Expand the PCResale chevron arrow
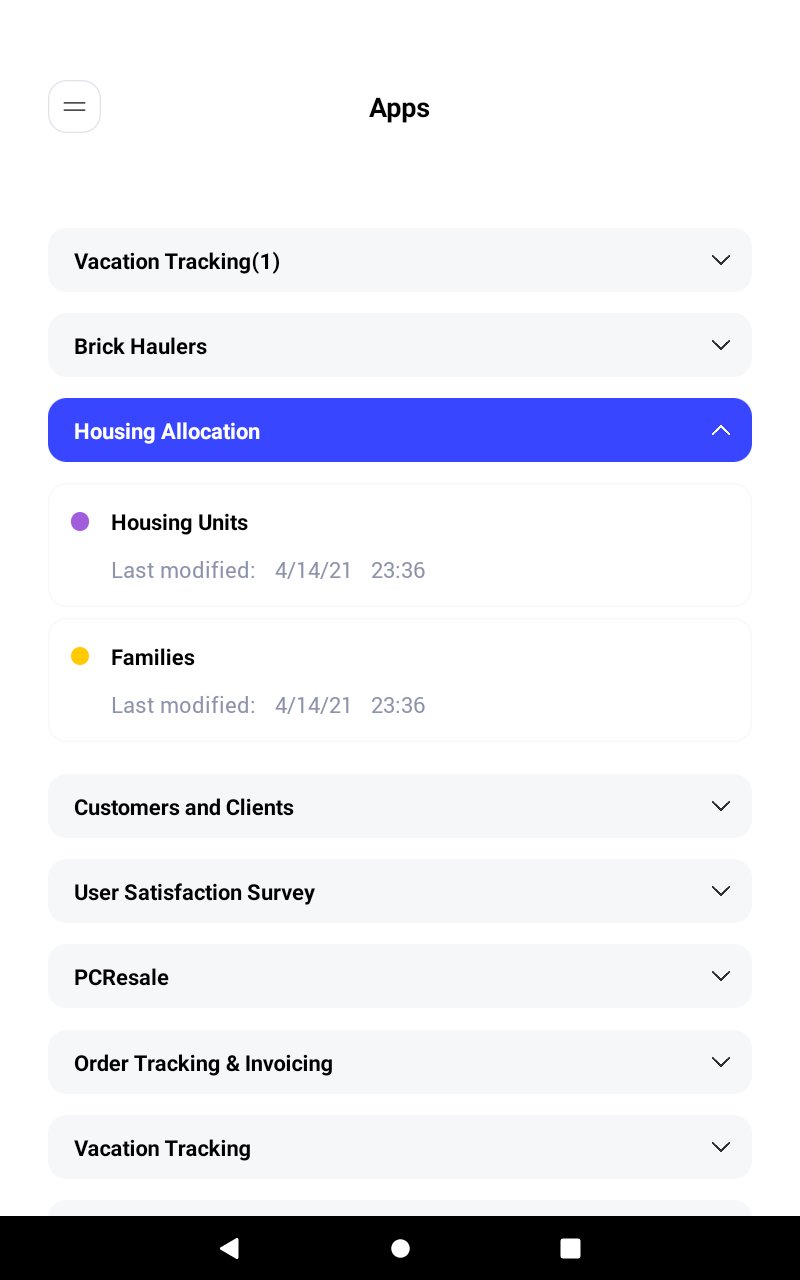This screenshot has width=800, height=1280. coord(720,976)
